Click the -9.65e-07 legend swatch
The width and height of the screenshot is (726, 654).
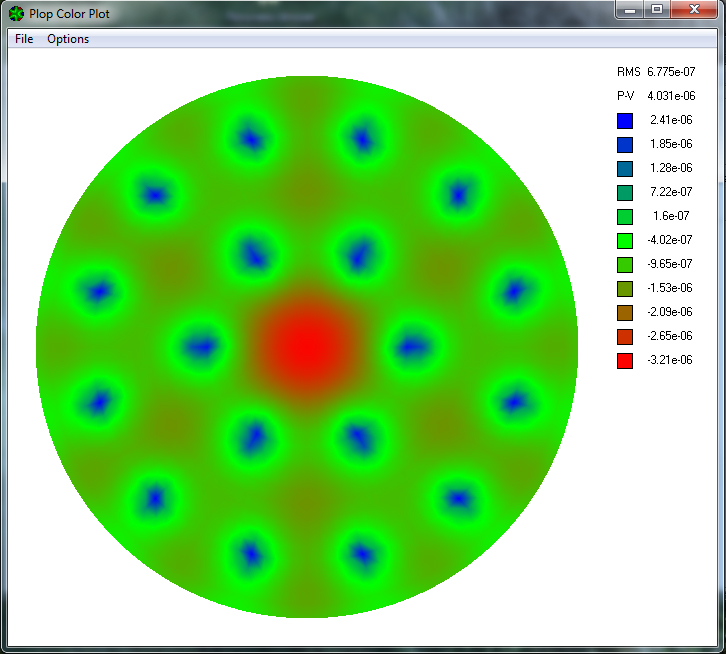tap(625, 265)
